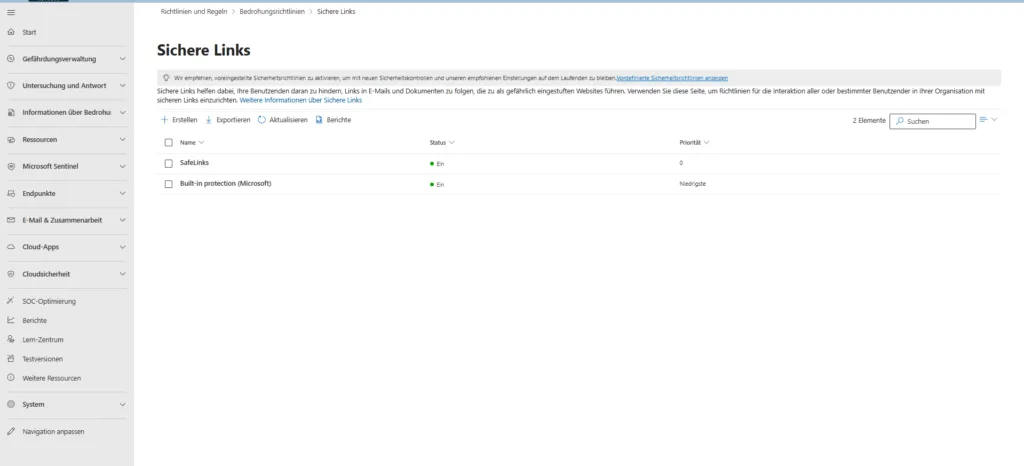The height and width of the screenshot is (466, 1024).
Task: Click the Exportieren button
Action: (x=227, y=120)
